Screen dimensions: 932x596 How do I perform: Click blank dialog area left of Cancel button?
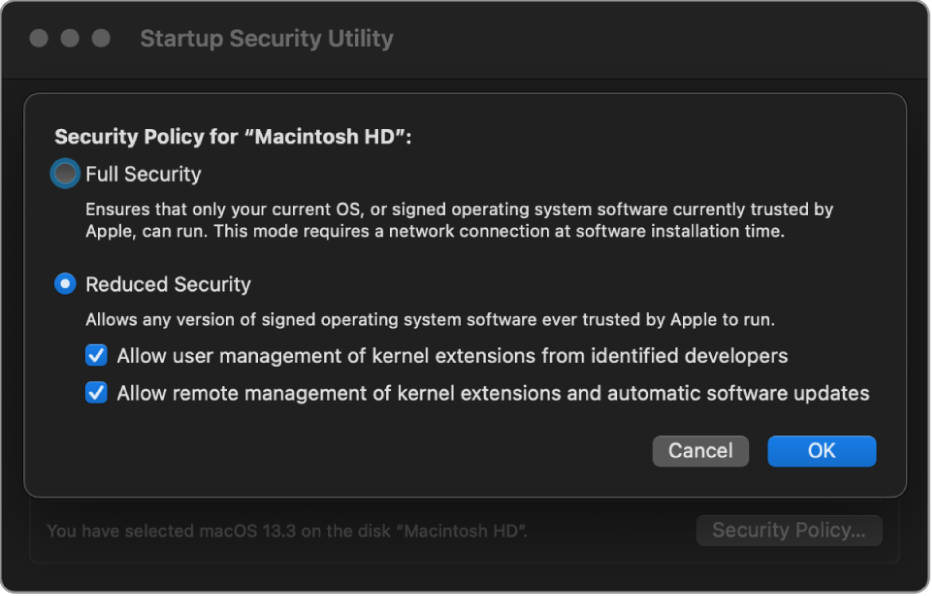(x=350, y=451)
